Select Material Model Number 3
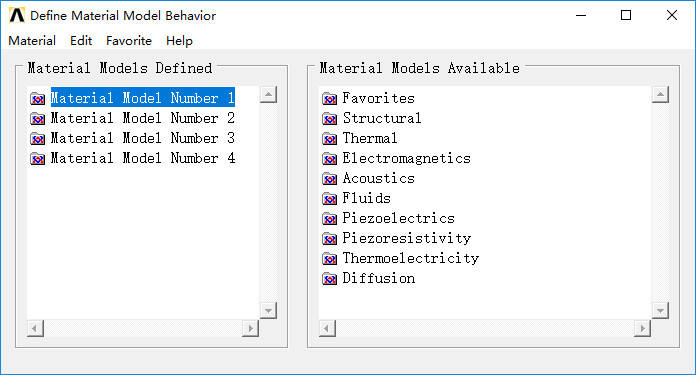The image size is (696, 375). [142, 138]
